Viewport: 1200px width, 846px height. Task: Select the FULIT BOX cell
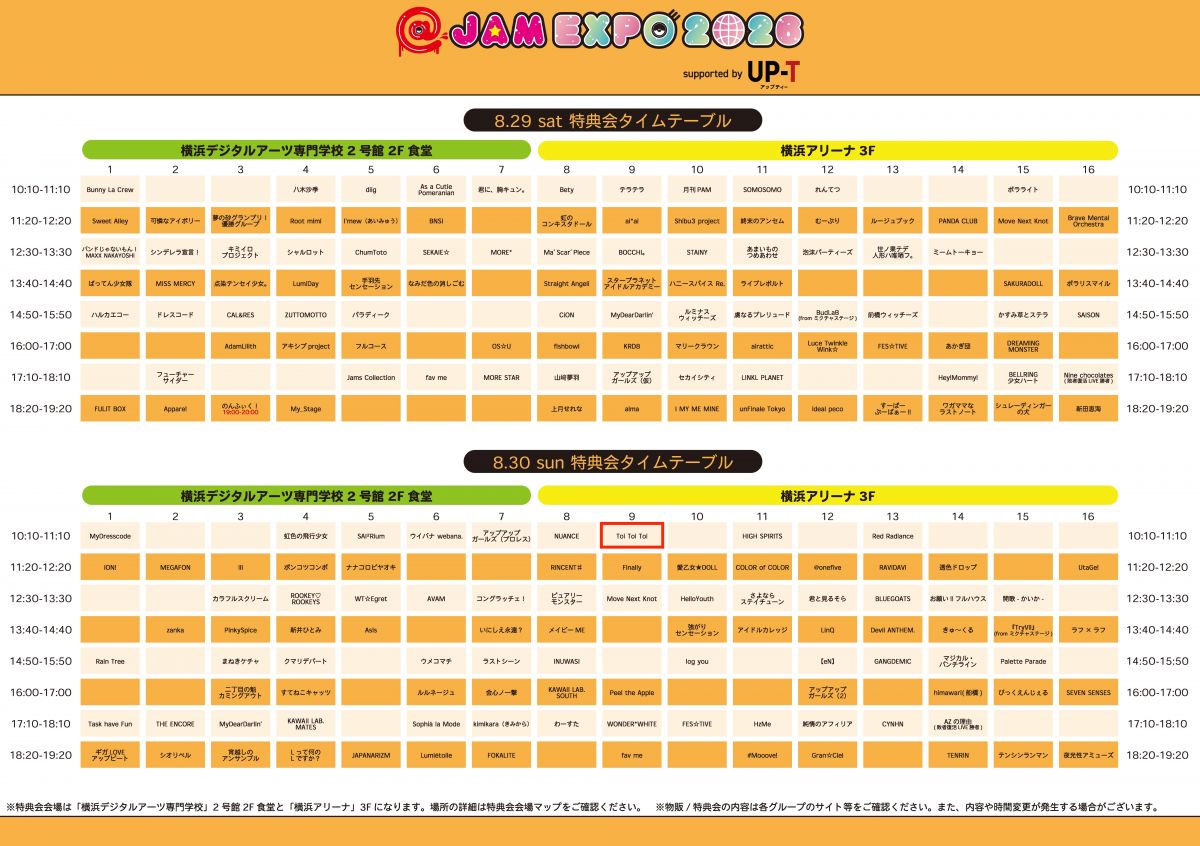110,409
